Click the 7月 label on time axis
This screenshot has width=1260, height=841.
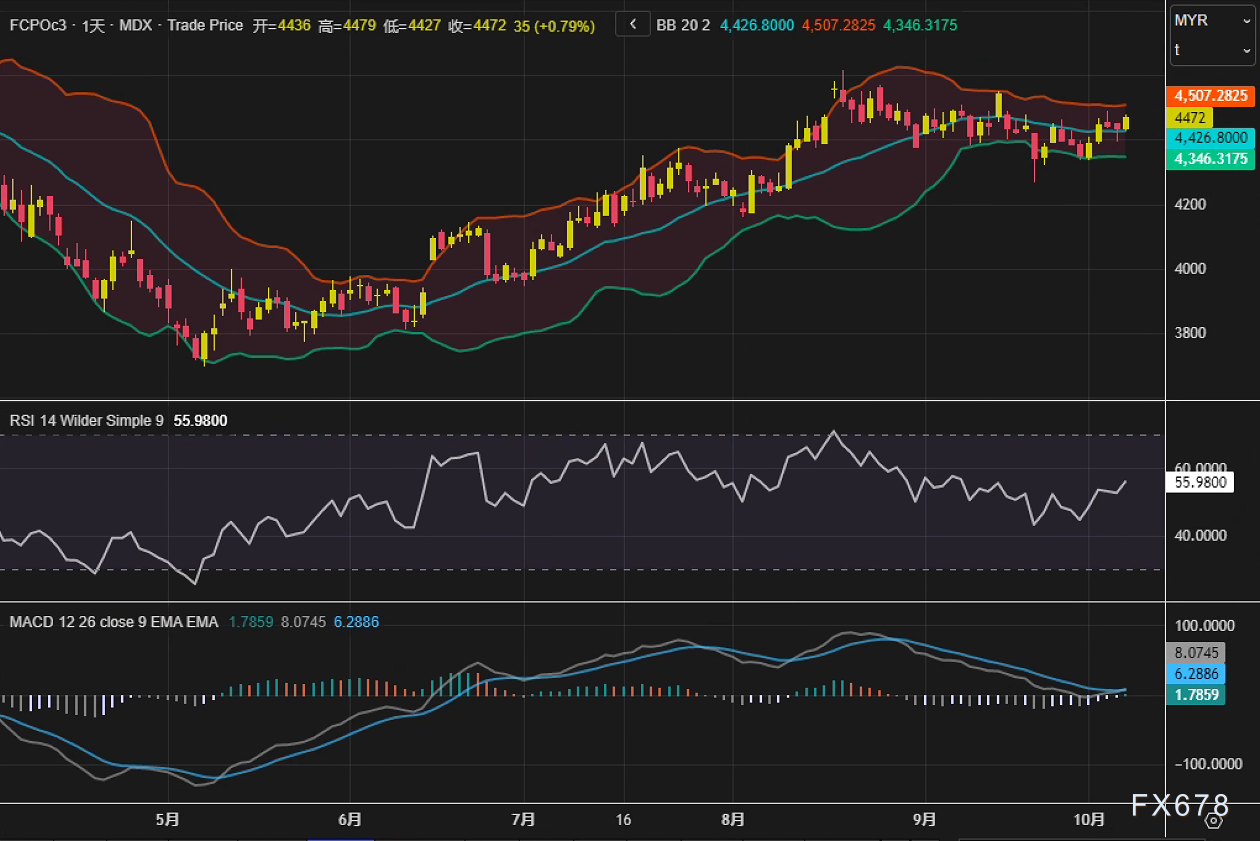(x=523, y=819)
